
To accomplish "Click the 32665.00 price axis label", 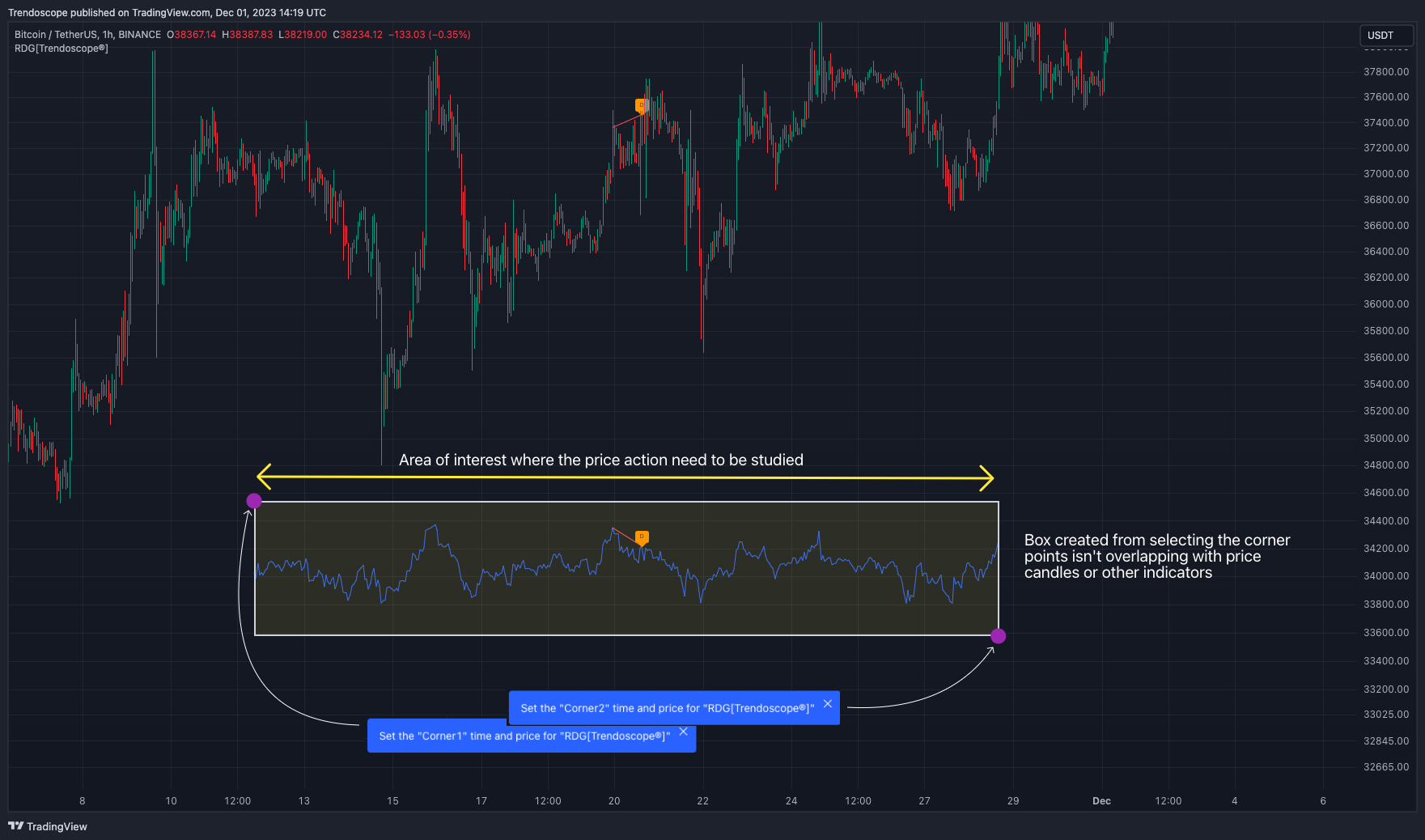I will pyautogui.click(x=1386, y=767).
